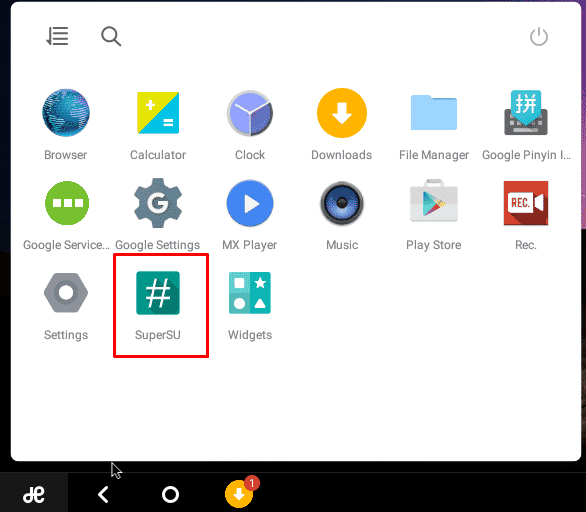This screenshot has height=512, width=586.
Task: Launch File Manager
Action: [434, 112]
